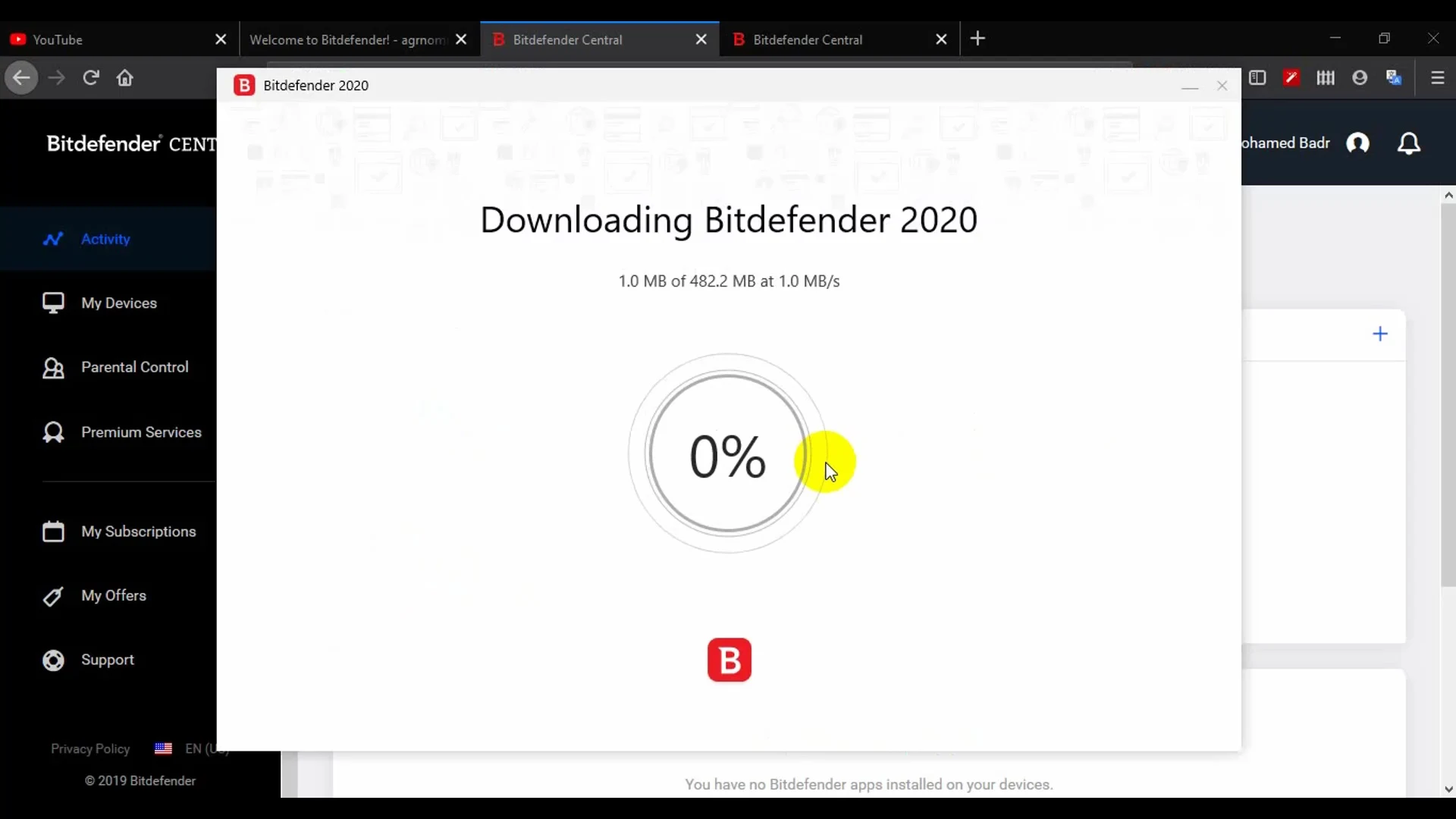Click the Downloading Bitdefender 2020 heading
This screenshot has width=1456, height=819.
[729, 220]
